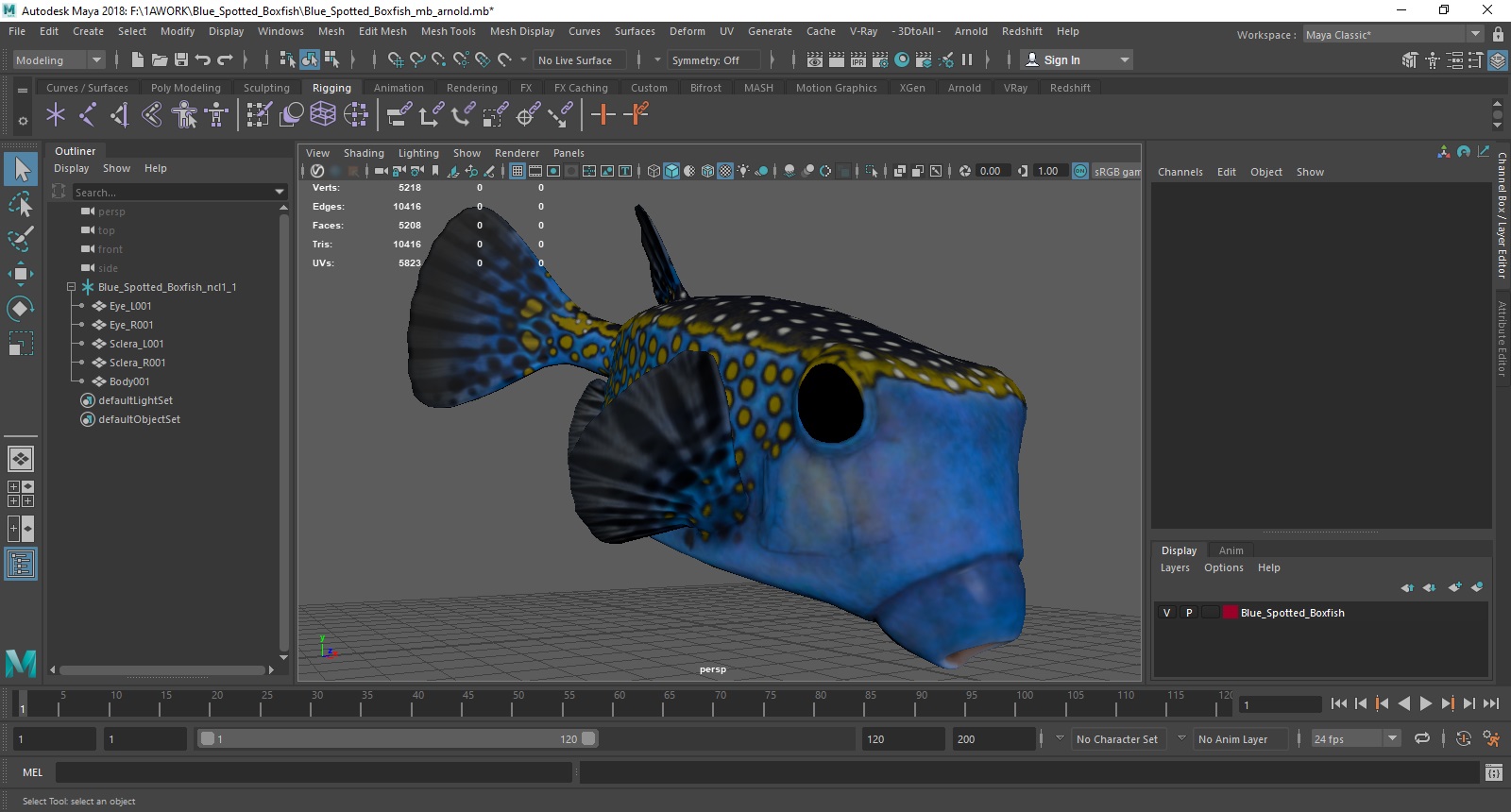Toggle playback P box of Blue_Spotted_Boxfish layer
Screen dimensions: 1511x812
click(1189, 613)
